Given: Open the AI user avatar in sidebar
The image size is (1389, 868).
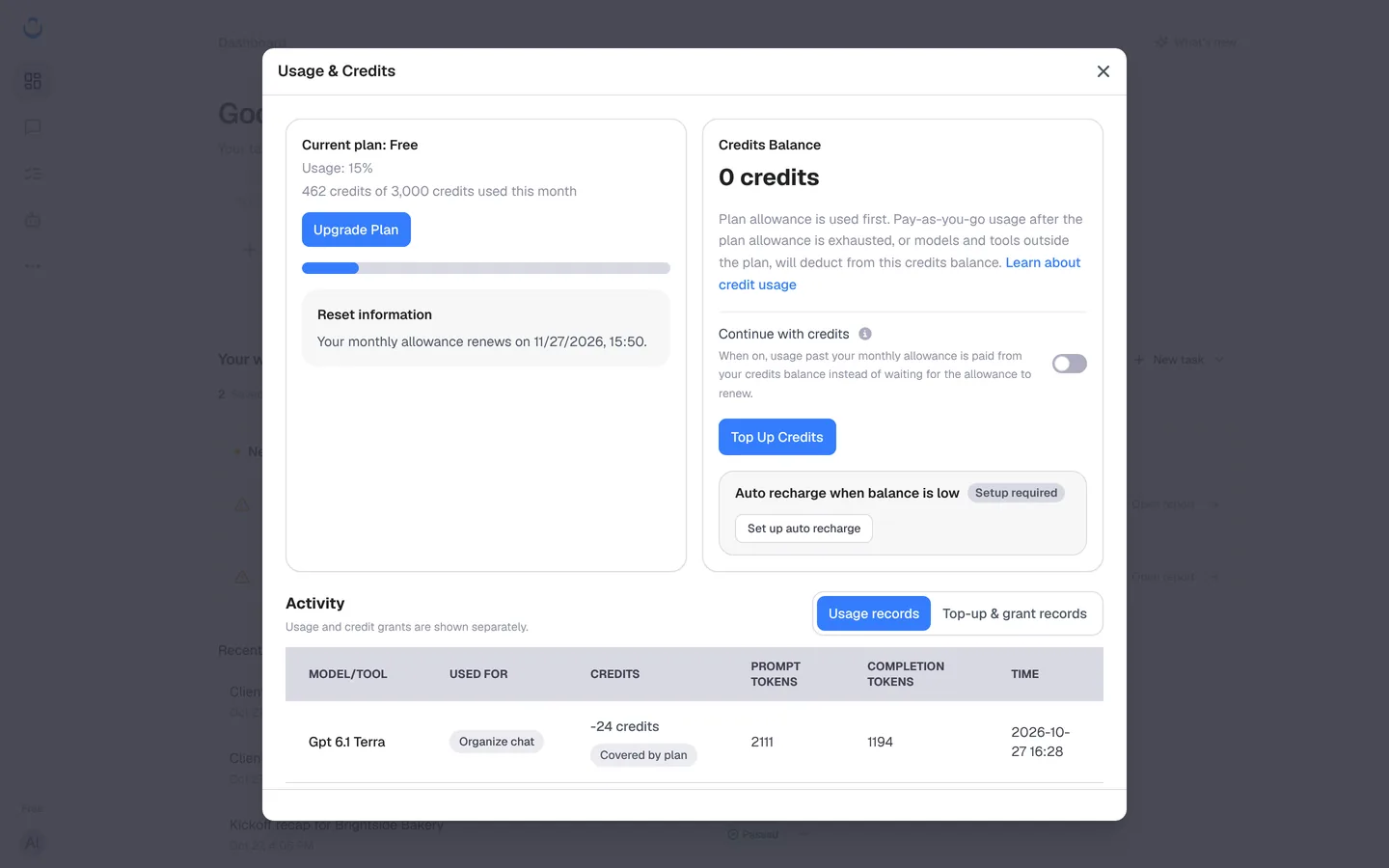Looking at the screenshot, I should coord(33,843).
